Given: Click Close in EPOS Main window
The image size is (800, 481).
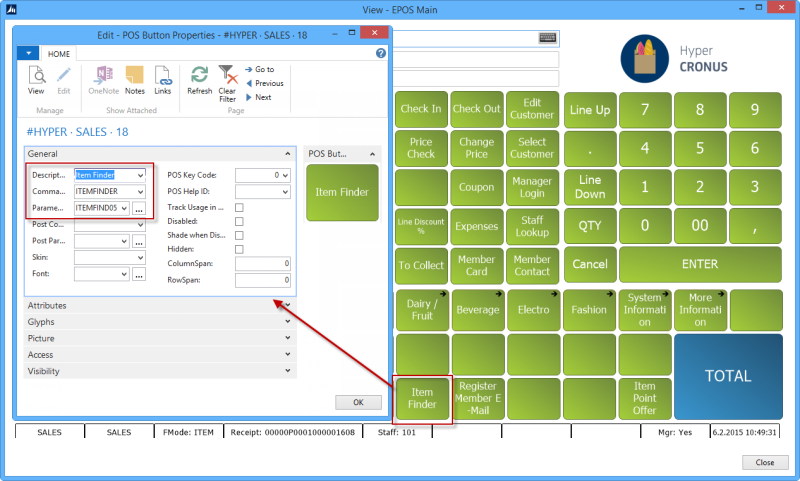Looking at the screenshot, I should tap(765, 462).
